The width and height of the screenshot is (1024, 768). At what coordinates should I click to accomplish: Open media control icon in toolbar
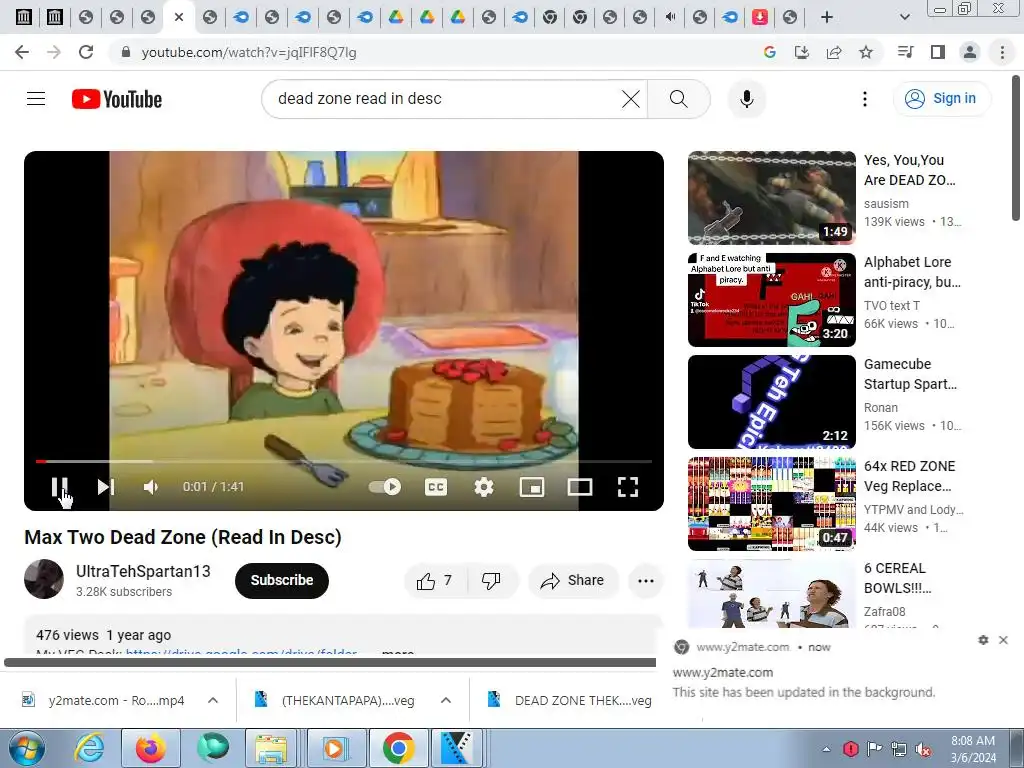click(905, 52)
